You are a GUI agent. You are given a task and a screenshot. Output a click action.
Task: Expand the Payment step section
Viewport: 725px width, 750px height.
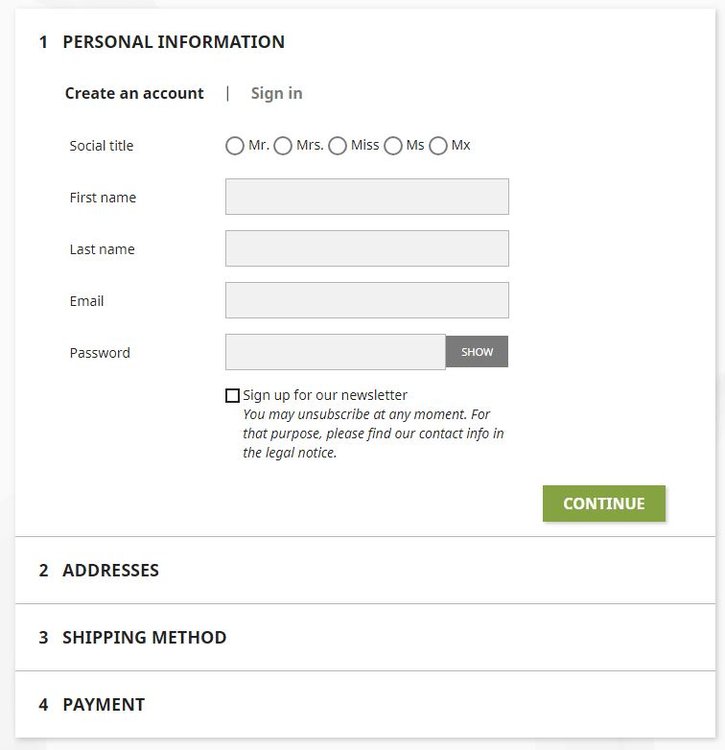click(103, 705)
